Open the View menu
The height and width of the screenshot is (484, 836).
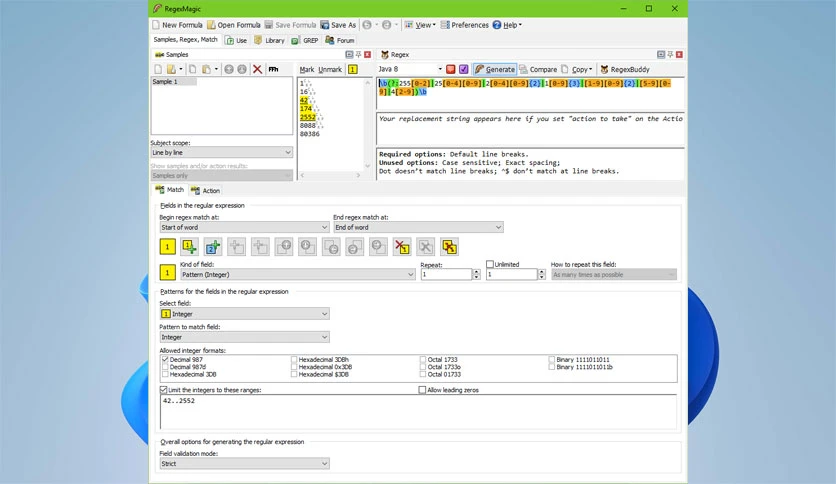tap(420, 25)
